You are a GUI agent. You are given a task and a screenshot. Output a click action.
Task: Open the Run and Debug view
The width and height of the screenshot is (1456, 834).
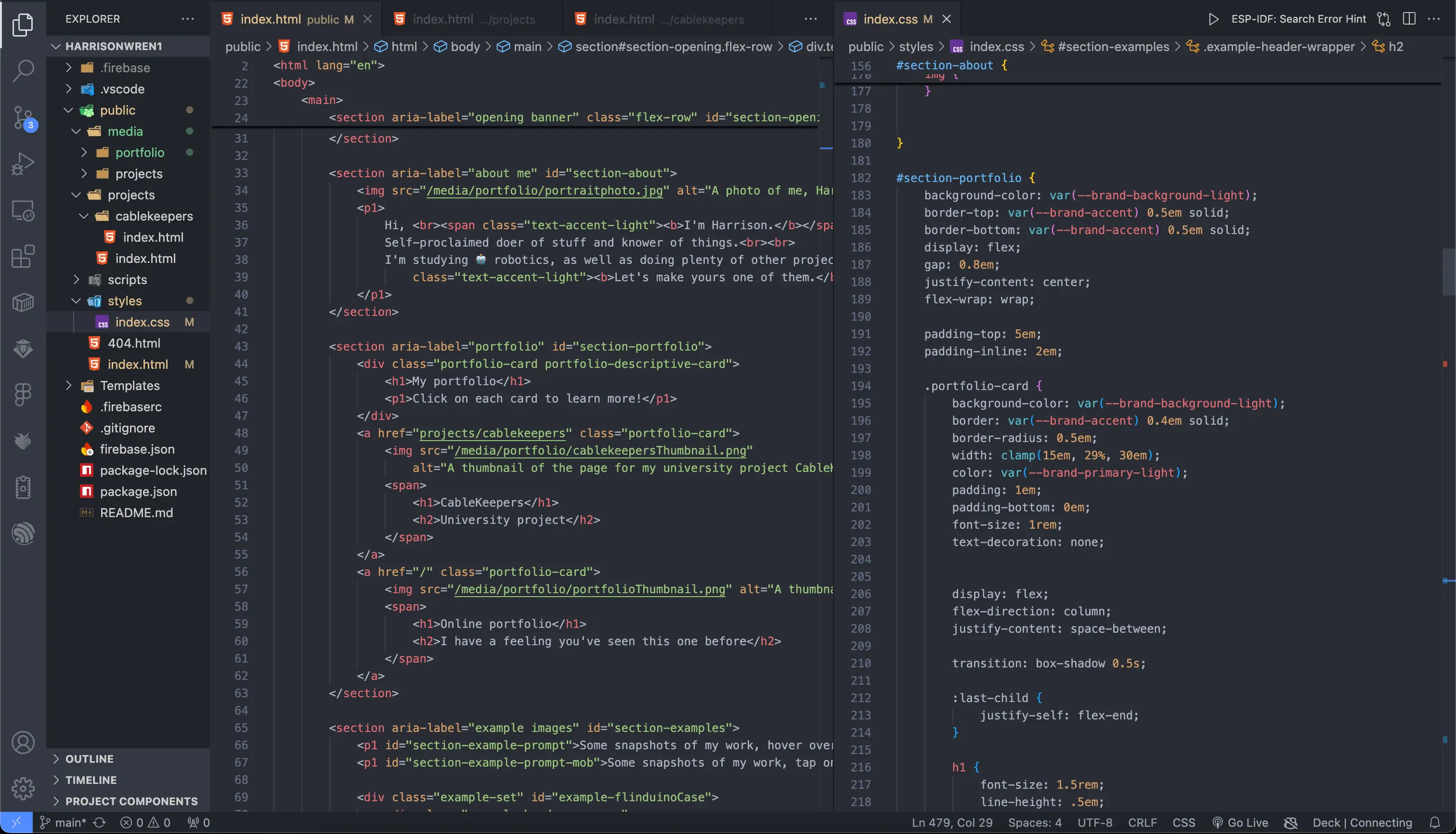coord(23,164)
